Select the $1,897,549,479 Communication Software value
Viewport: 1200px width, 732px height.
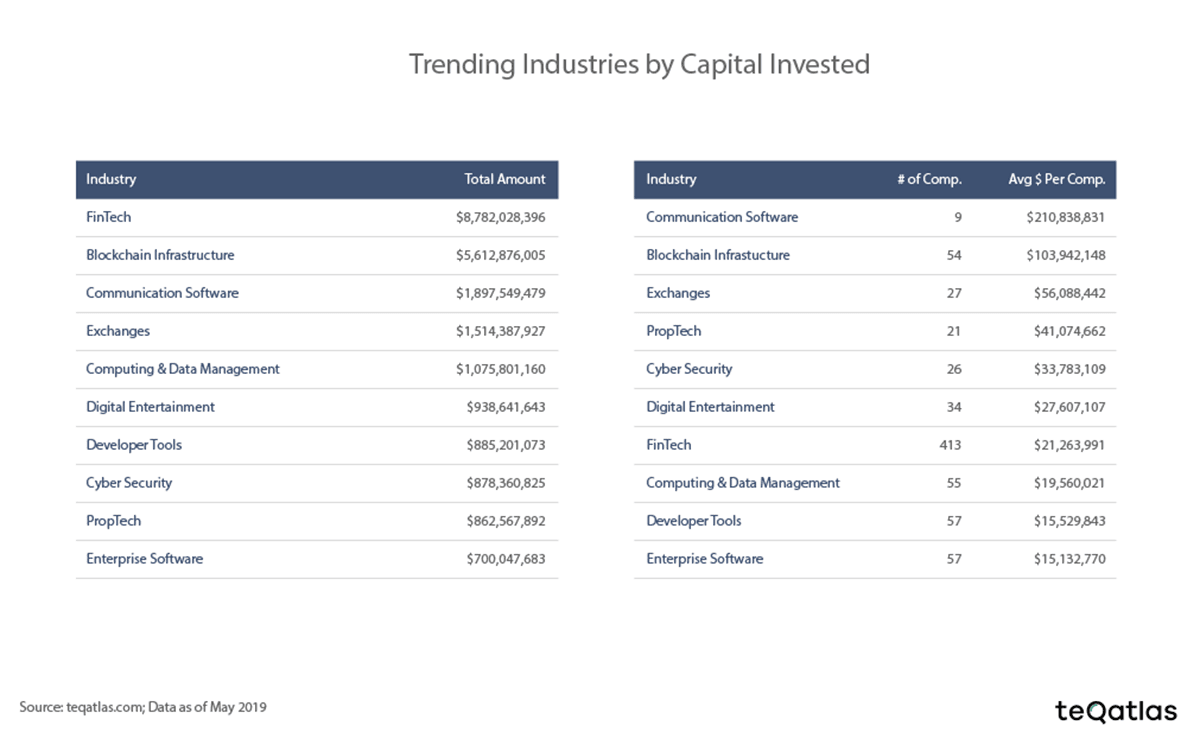tap(500, 293)
